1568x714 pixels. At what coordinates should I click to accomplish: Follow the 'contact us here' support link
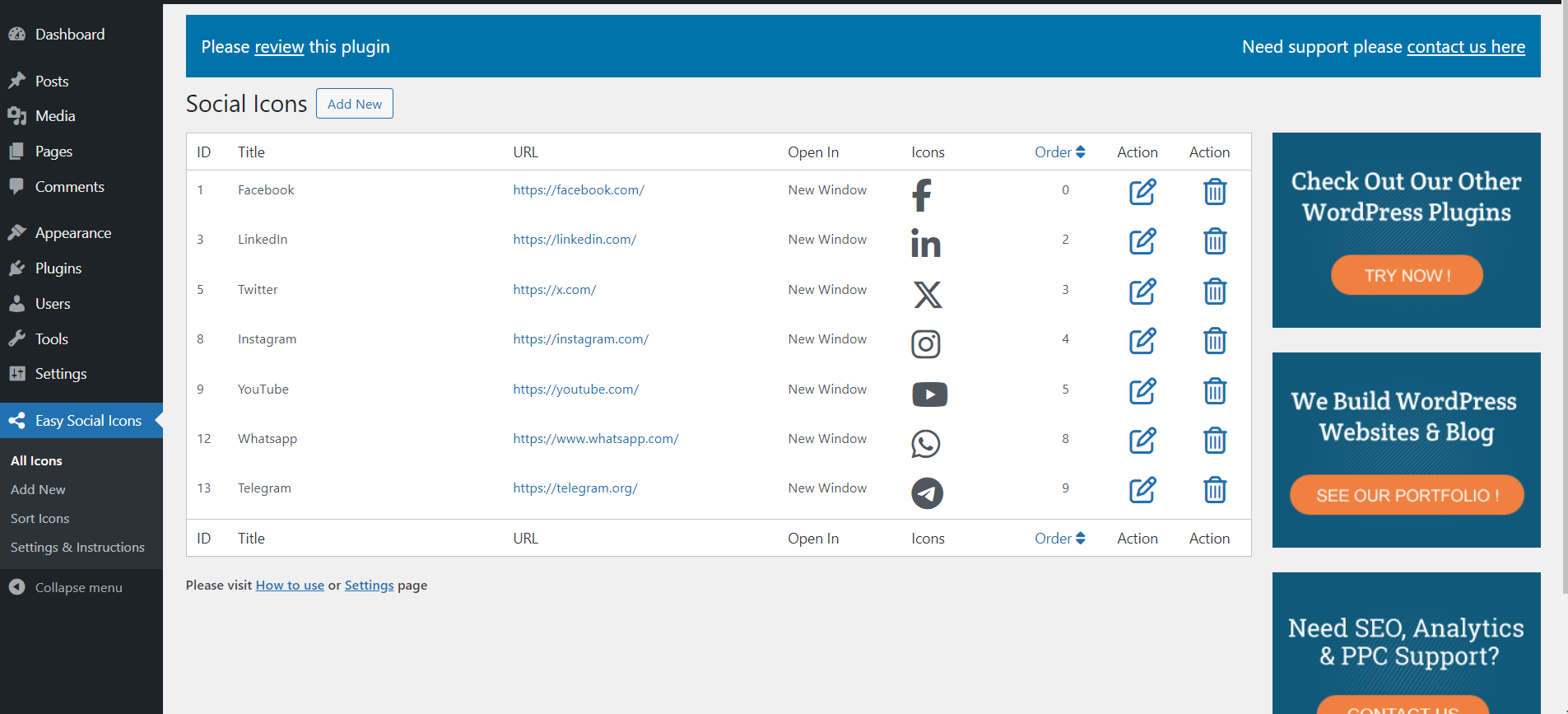tap(1465, 47)
